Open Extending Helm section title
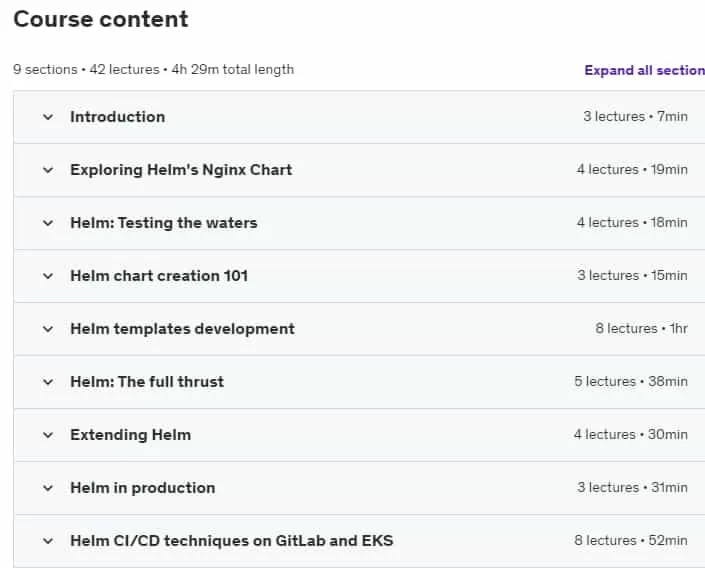The image size is (705, 568). coord(131,435)
